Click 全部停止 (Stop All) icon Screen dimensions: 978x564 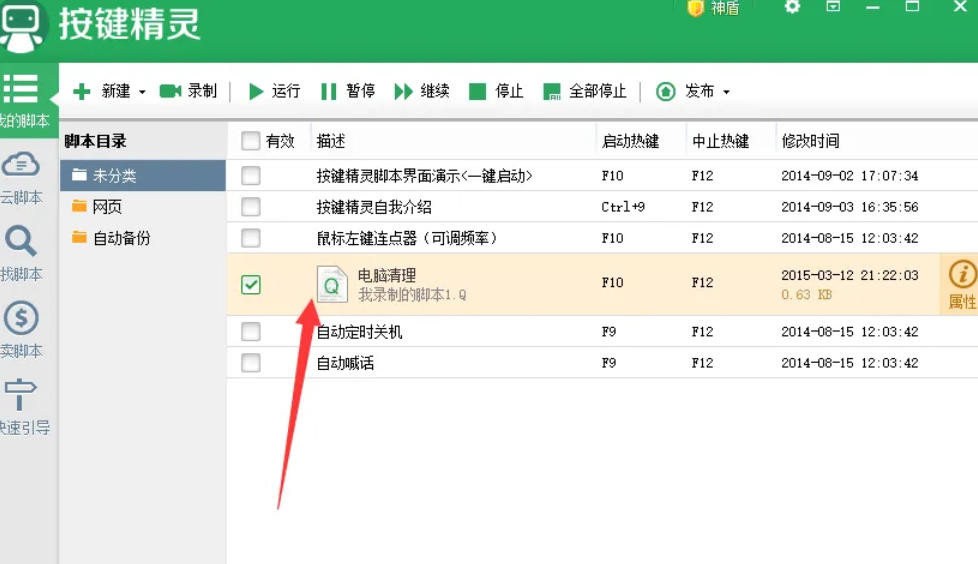[x=551, y=91]
